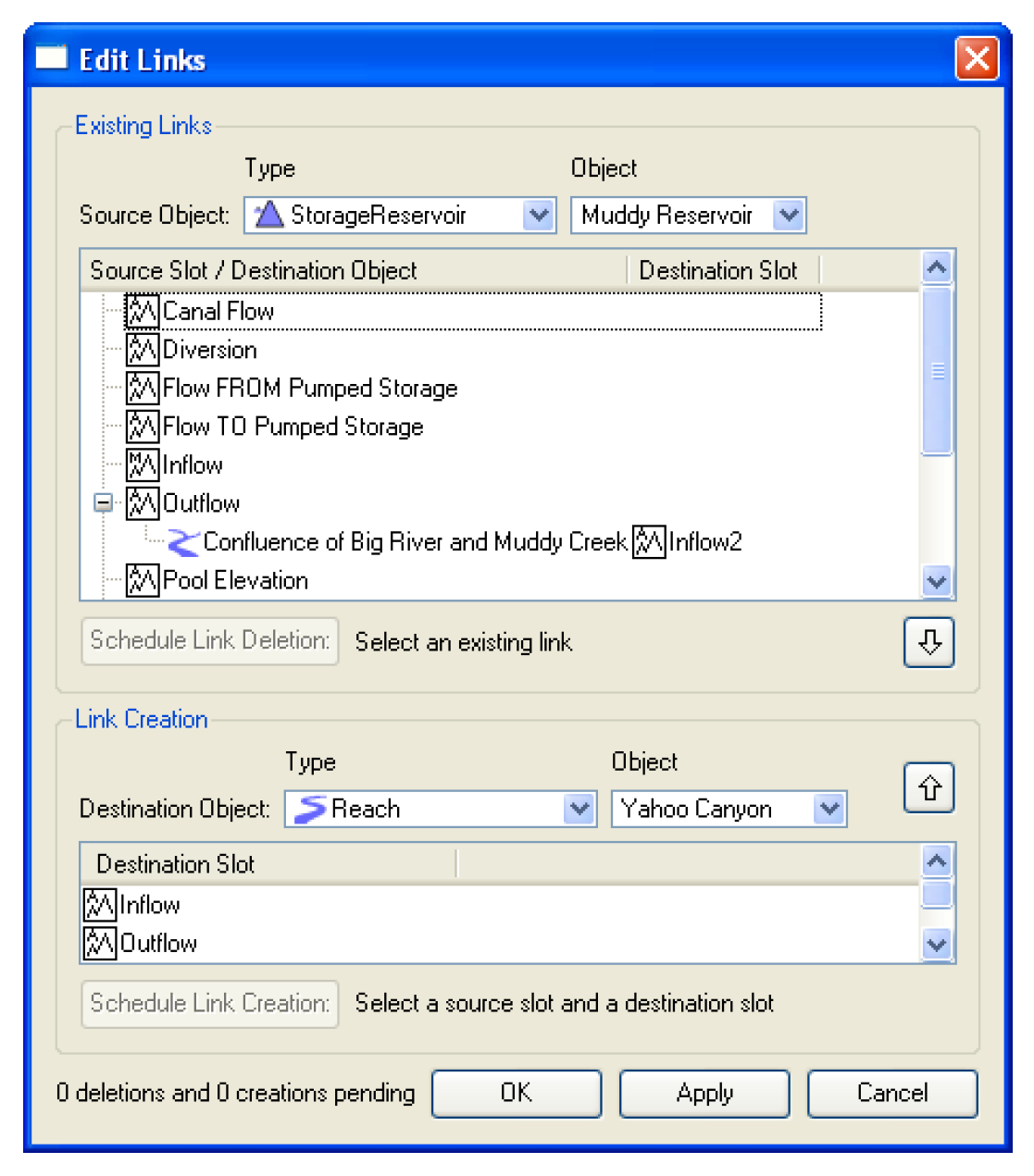The height and width of the screenshot is (1176, 1034).
Task: Click the Flow FROM Pumped Storage icon
Action: [142, 388]
